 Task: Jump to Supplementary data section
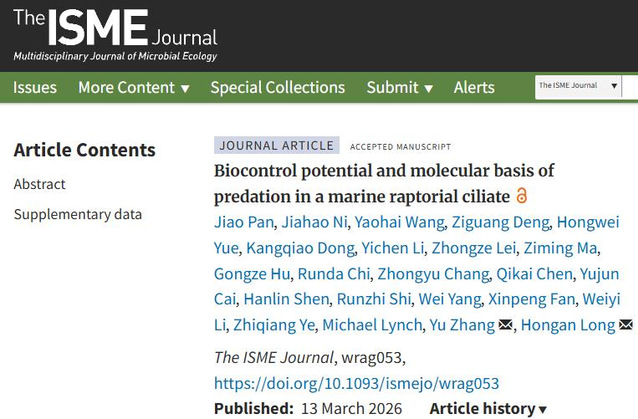pyautogui.click(x=78, y=214)
